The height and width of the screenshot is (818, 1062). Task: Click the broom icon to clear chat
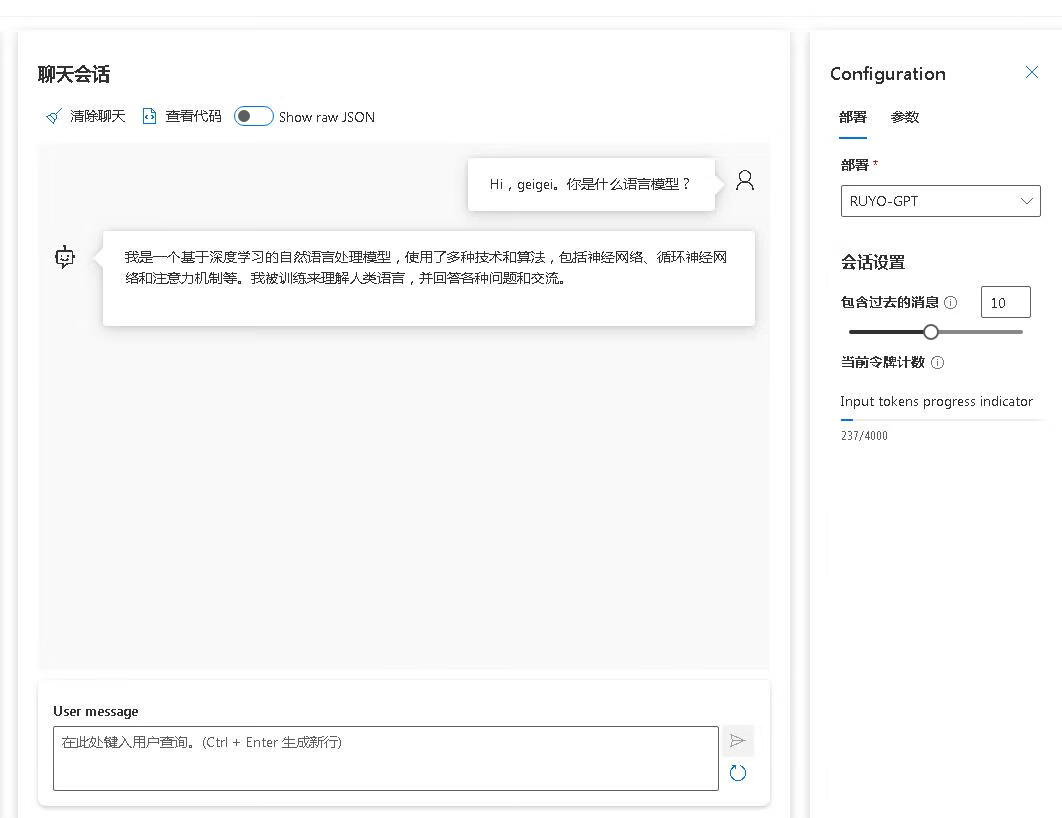point(54,117)
